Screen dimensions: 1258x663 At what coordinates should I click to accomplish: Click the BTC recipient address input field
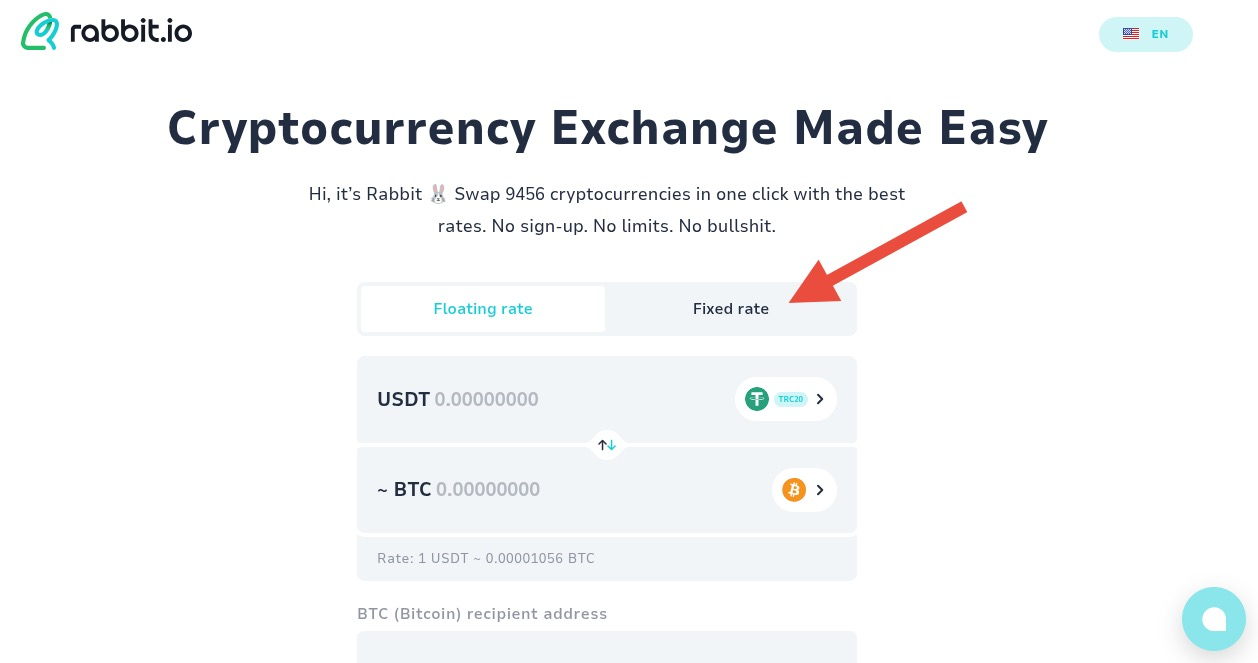tap(607, 652)
